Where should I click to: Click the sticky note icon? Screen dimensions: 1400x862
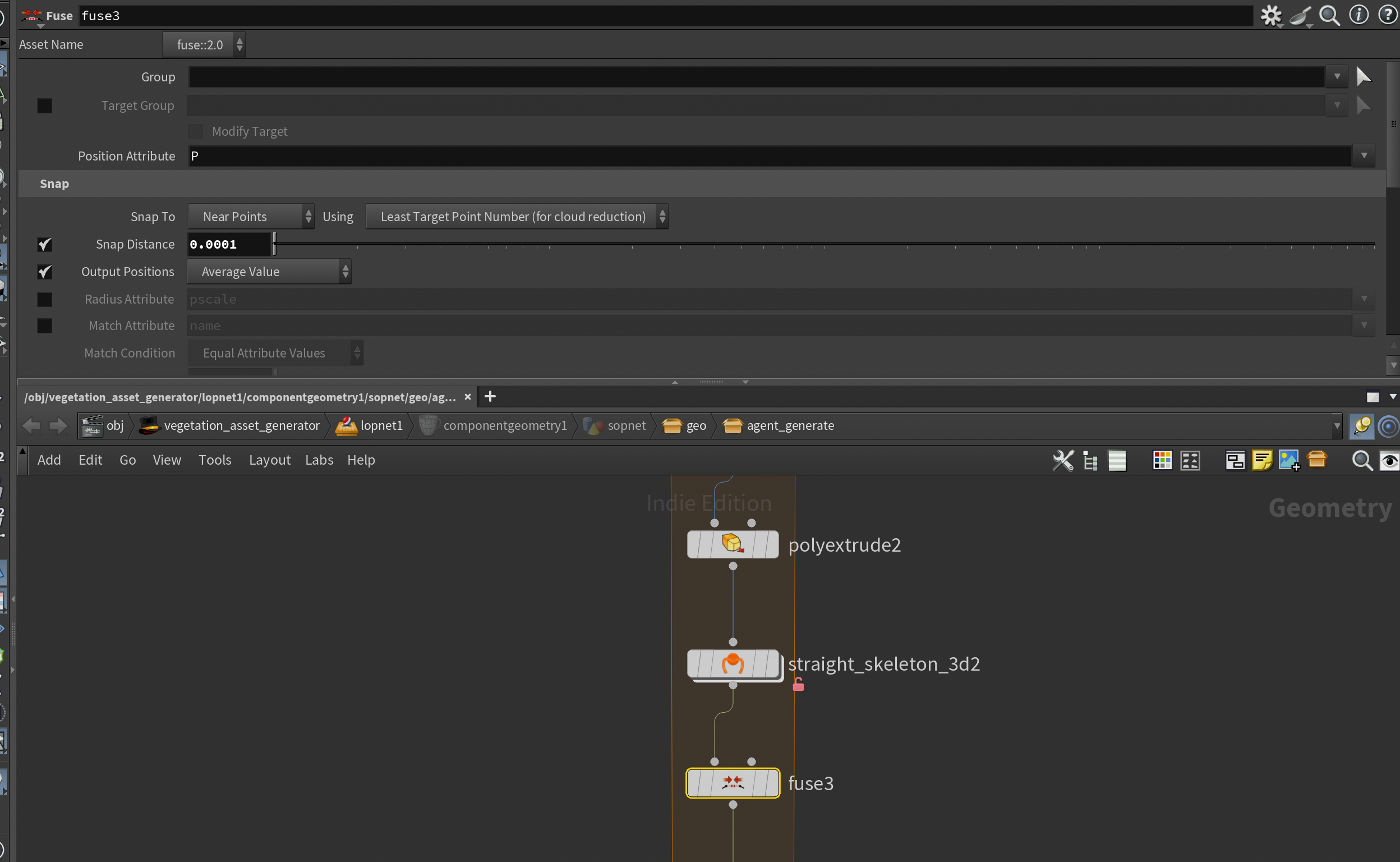click(x=1262, y=460)
